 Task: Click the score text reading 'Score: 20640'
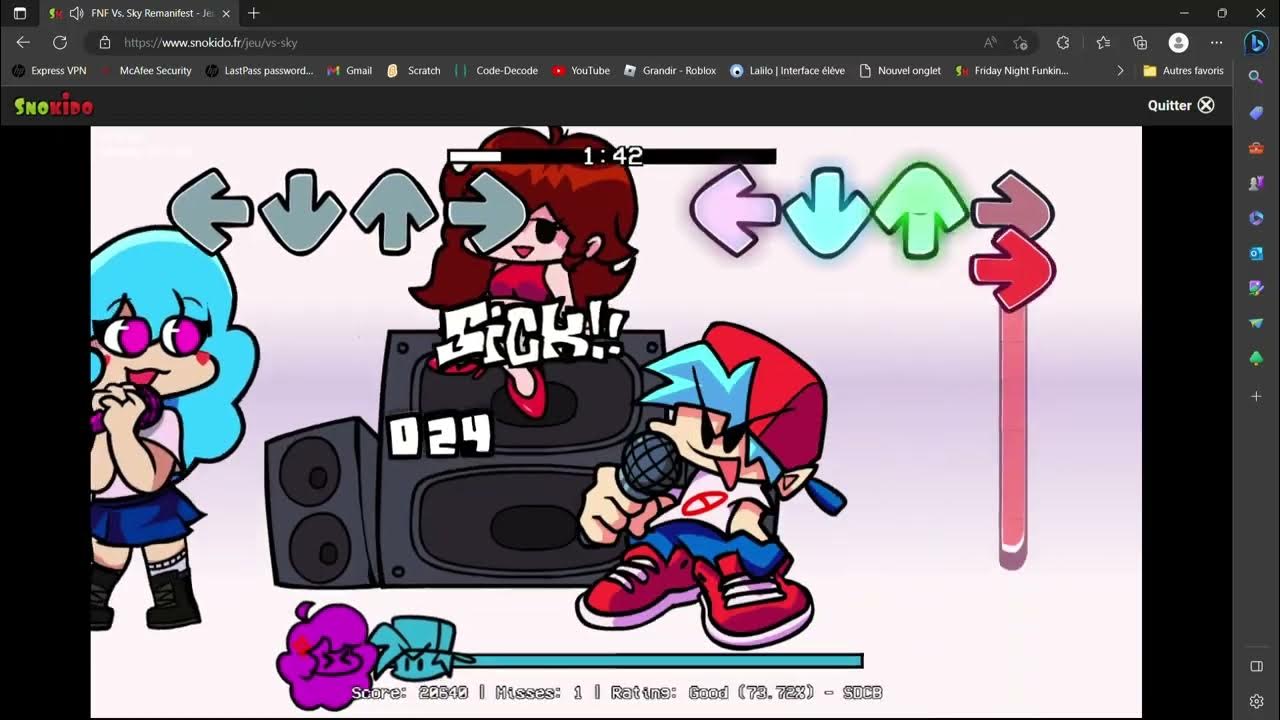click(409, 692)
